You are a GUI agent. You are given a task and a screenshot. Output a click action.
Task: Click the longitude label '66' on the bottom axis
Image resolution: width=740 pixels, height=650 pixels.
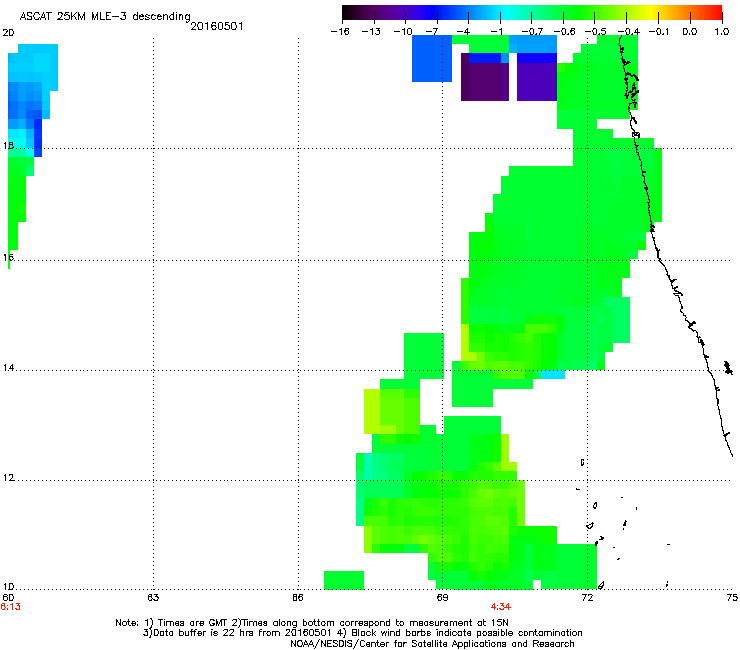[x=297, y=598]
